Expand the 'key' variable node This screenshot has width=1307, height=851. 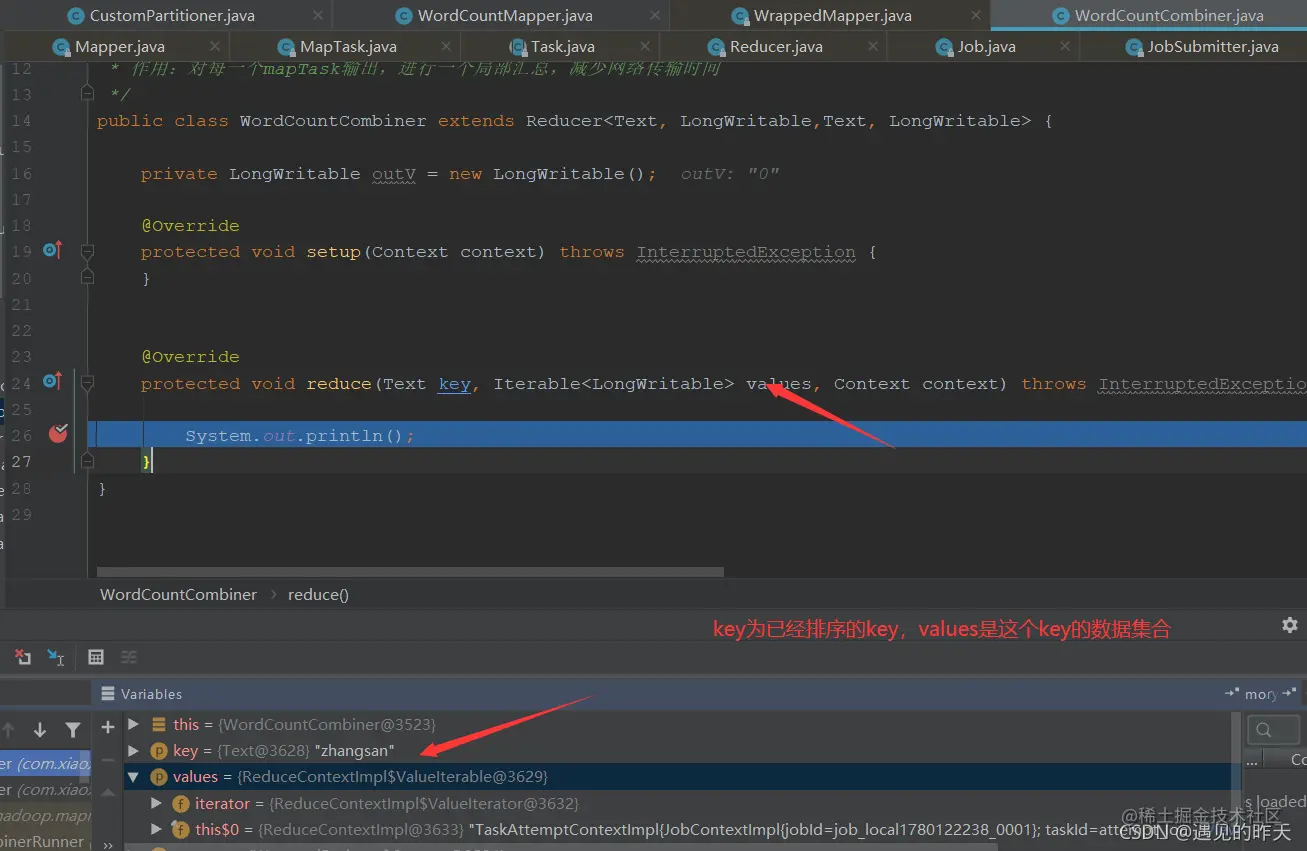pos(133,751)
